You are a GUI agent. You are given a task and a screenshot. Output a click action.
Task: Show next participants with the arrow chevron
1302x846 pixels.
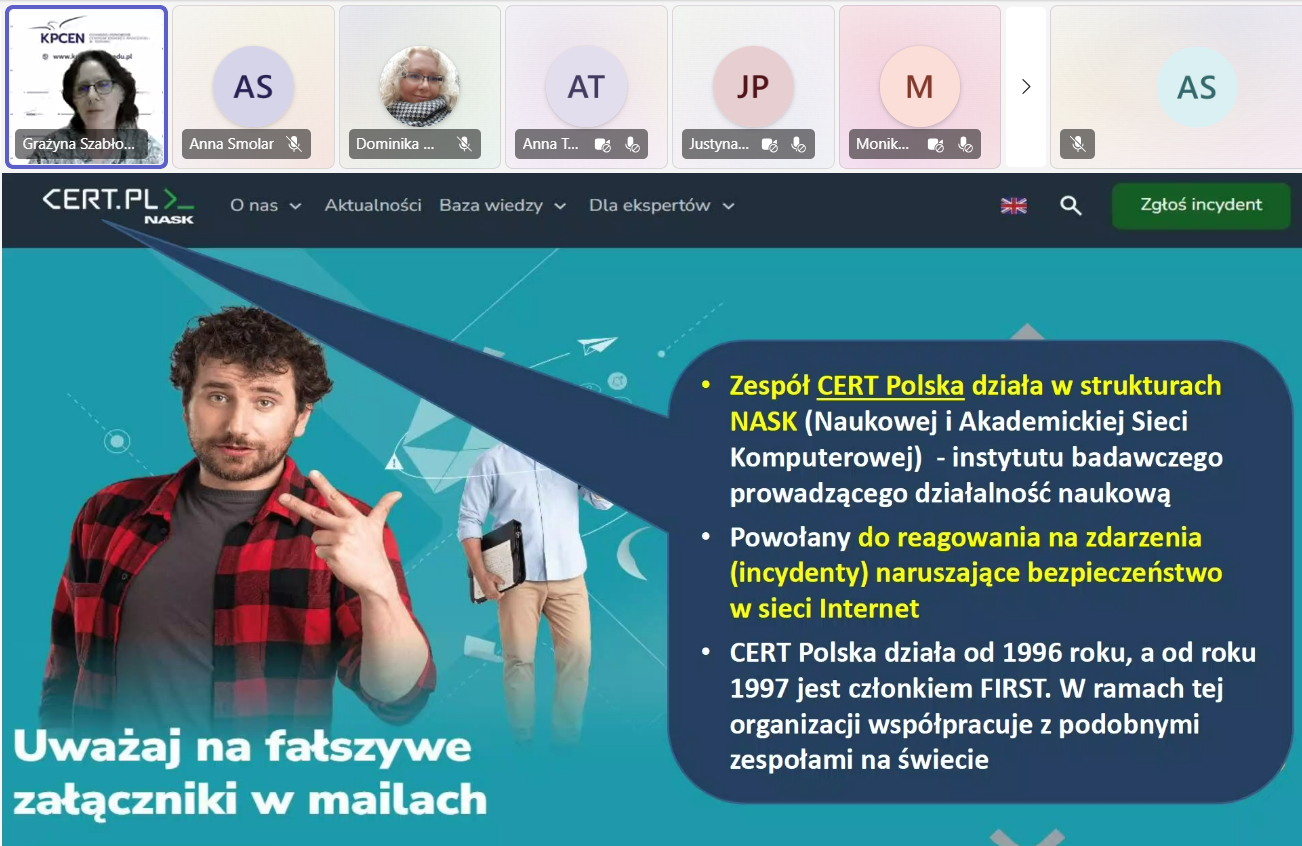click(x=1026, y=87)
